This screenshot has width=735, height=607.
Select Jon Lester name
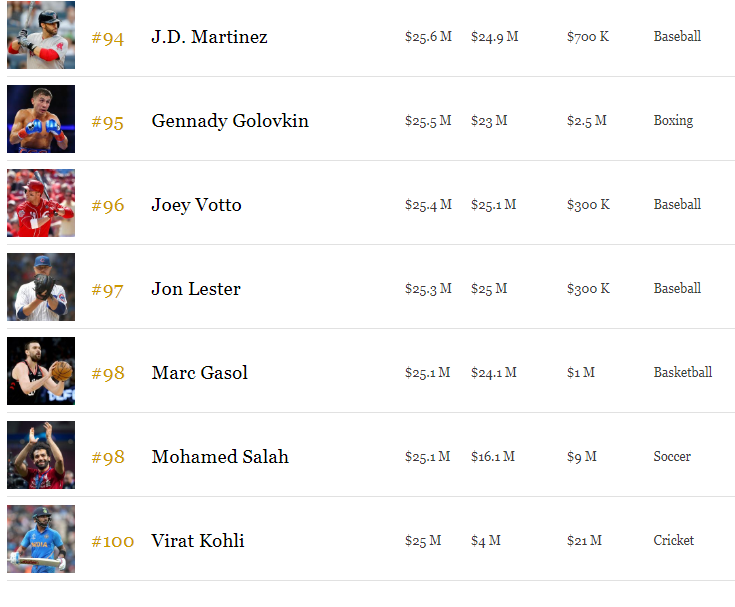click(195, 289)
